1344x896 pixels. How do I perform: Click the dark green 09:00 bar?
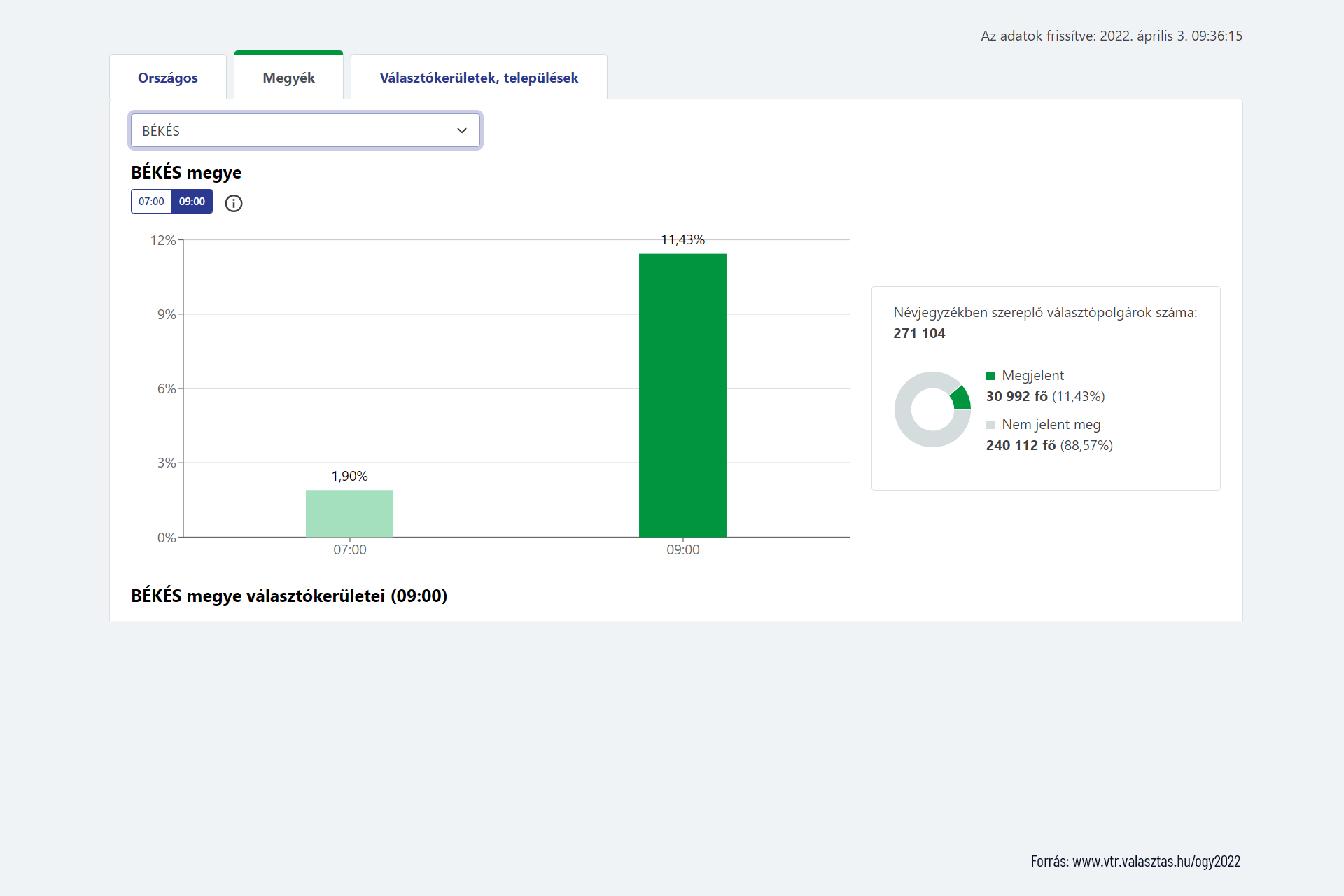[682, 395]
